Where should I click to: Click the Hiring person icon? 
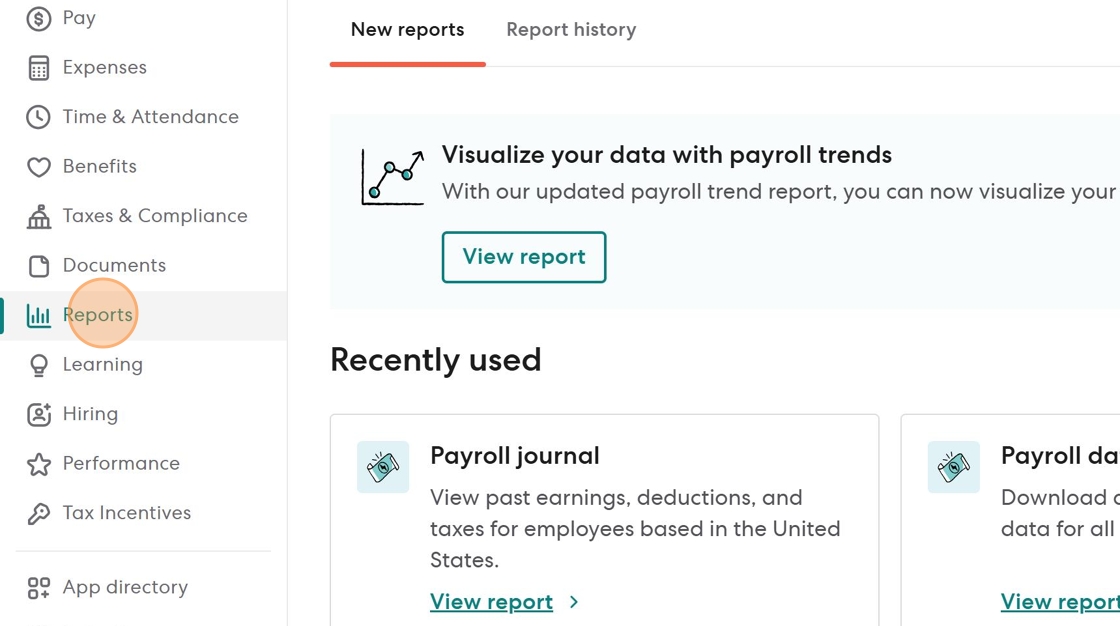pyautogui.click(x=38, y=414)
